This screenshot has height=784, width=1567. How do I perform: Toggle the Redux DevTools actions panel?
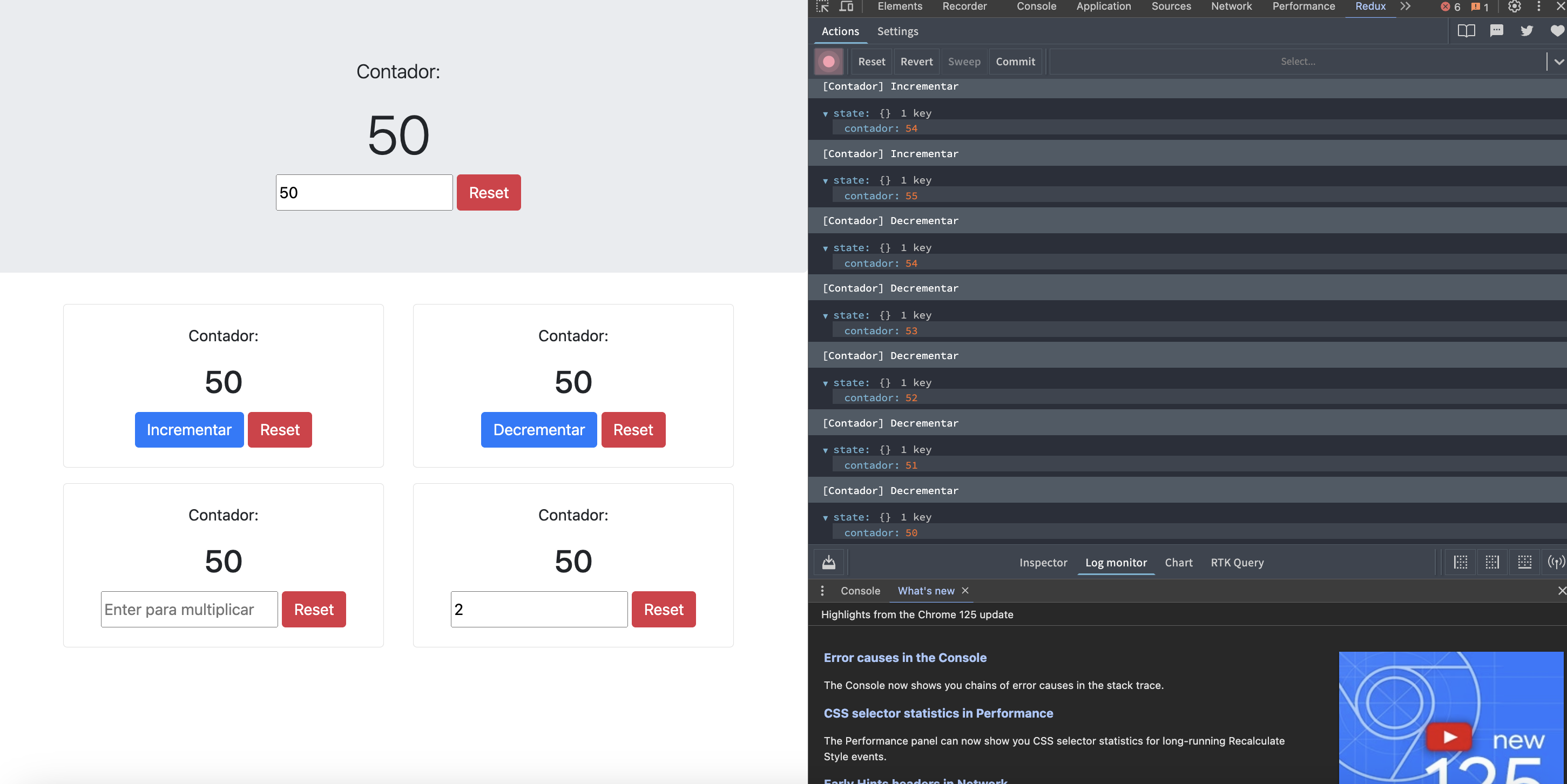839,31
